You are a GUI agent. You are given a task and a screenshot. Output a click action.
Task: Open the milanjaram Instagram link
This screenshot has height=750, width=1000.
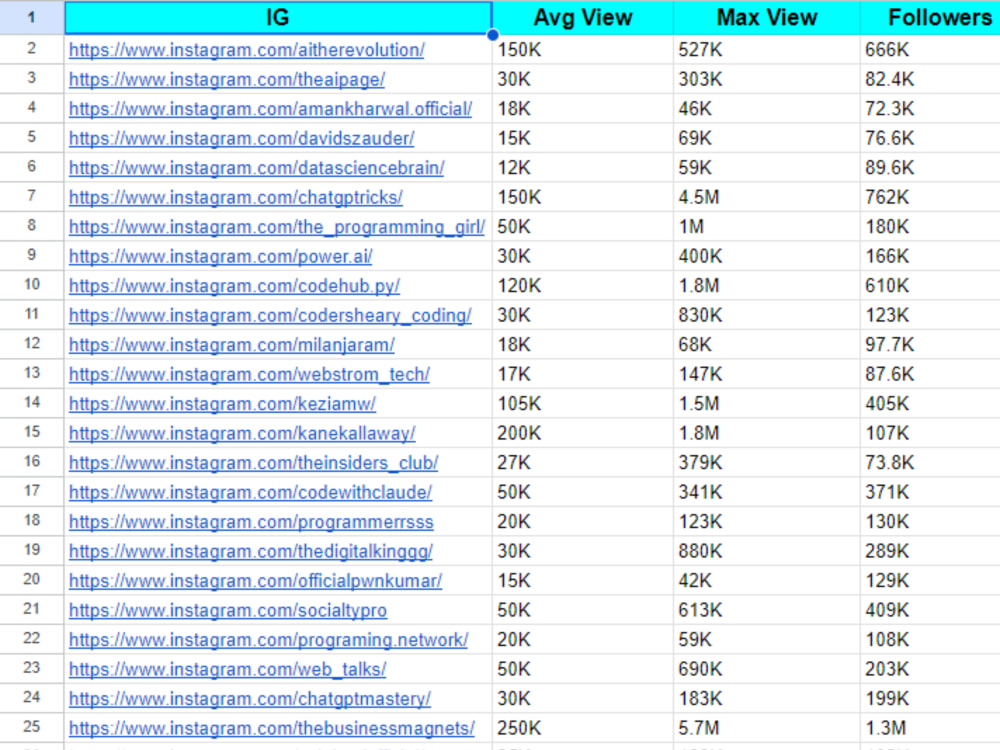click(x=232, y=345)
